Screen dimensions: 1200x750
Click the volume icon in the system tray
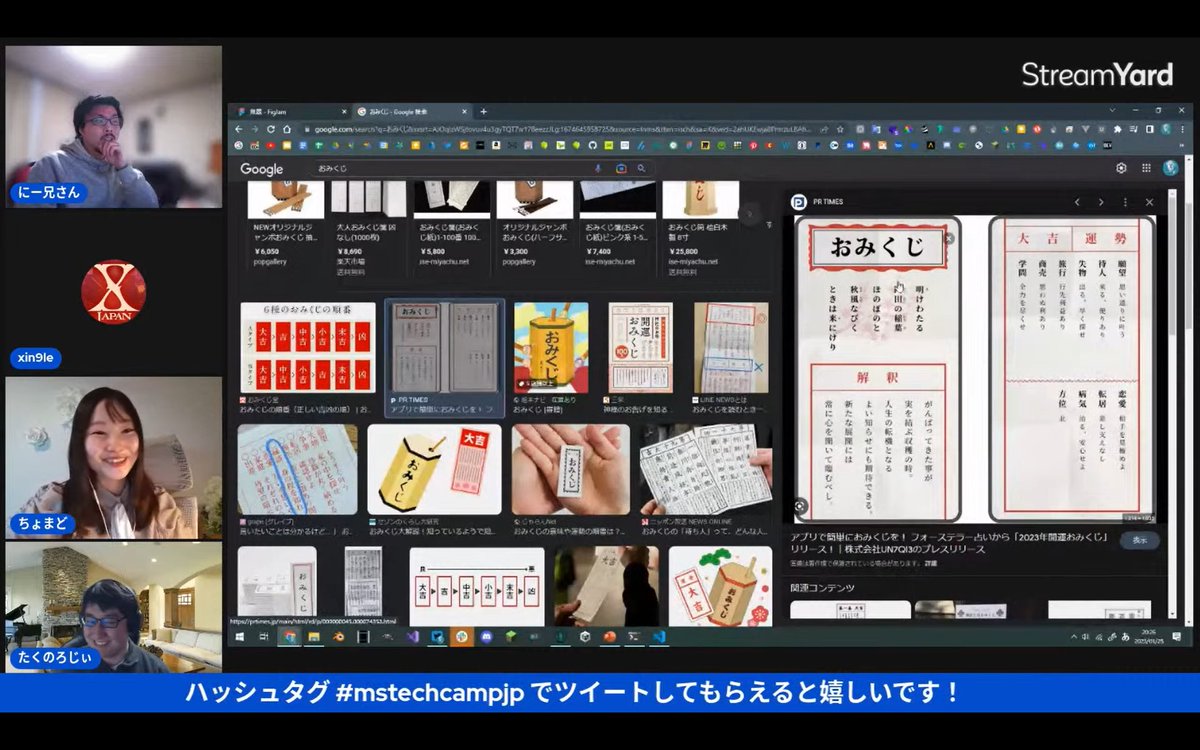pos(1086,636)
